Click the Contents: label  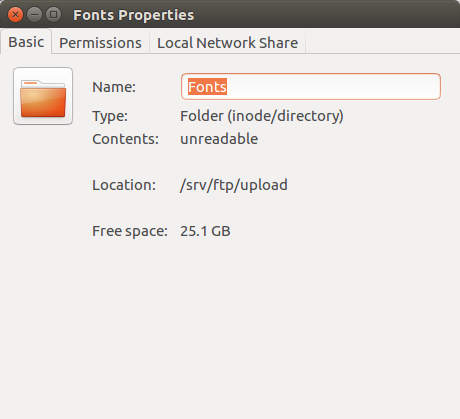tap(125, 139)
